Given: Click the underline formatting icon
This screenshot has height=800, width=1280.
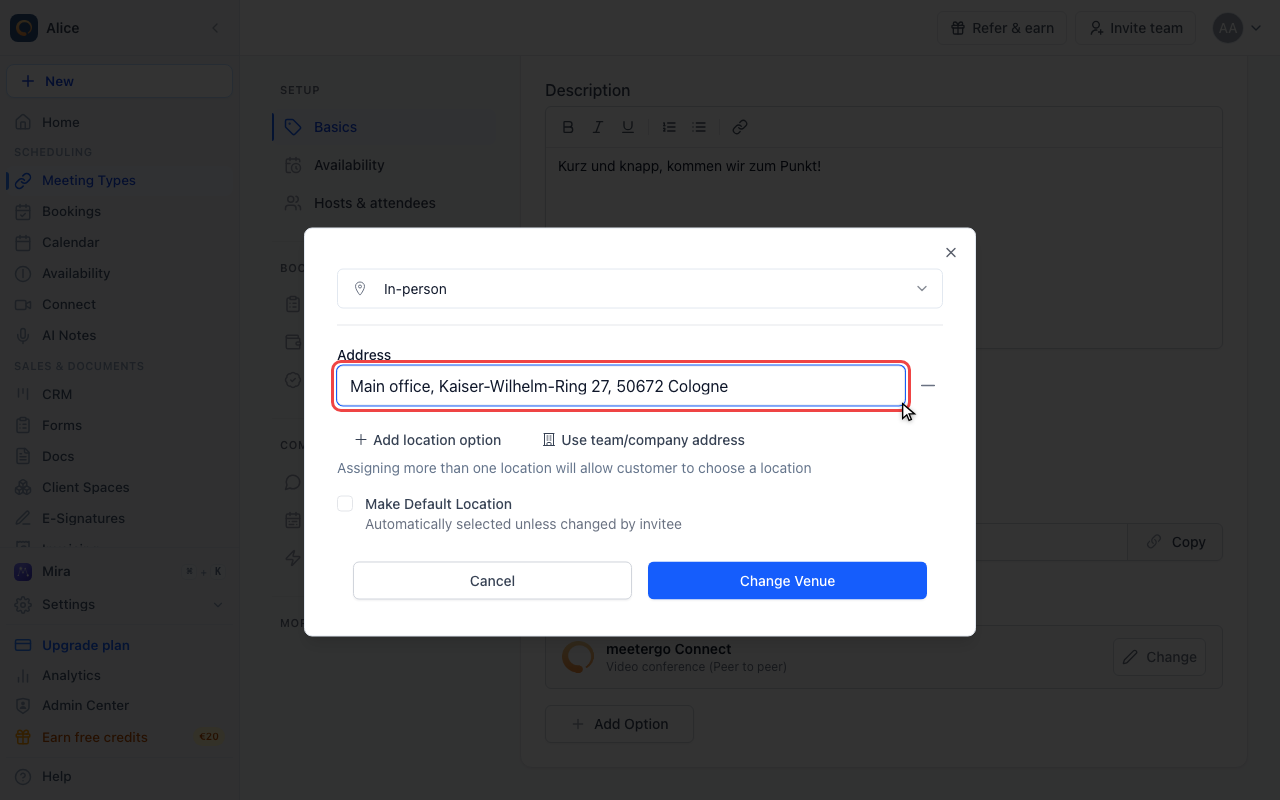Looking at the screenshot, I should click(x=628, y=127).
